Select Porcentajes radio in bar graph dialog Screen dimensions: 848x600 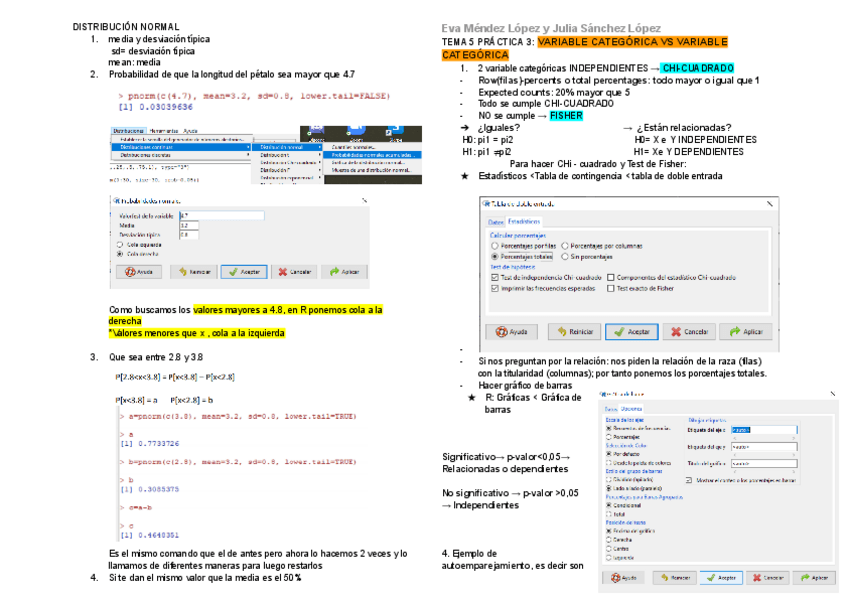pyautogui.click(x=608, y=437)
